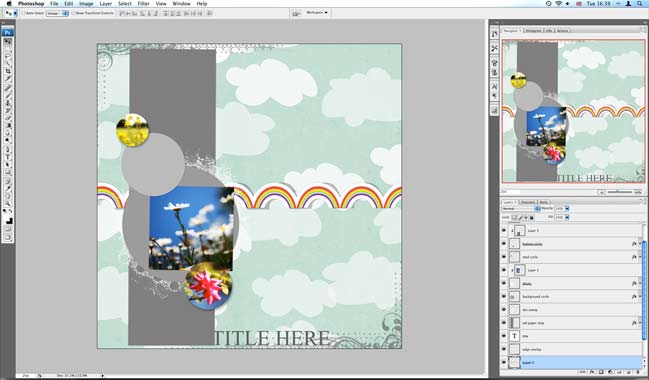Click the Create new layer icon
This screenshot has width=649, height=380.
[x=629, y=372]
